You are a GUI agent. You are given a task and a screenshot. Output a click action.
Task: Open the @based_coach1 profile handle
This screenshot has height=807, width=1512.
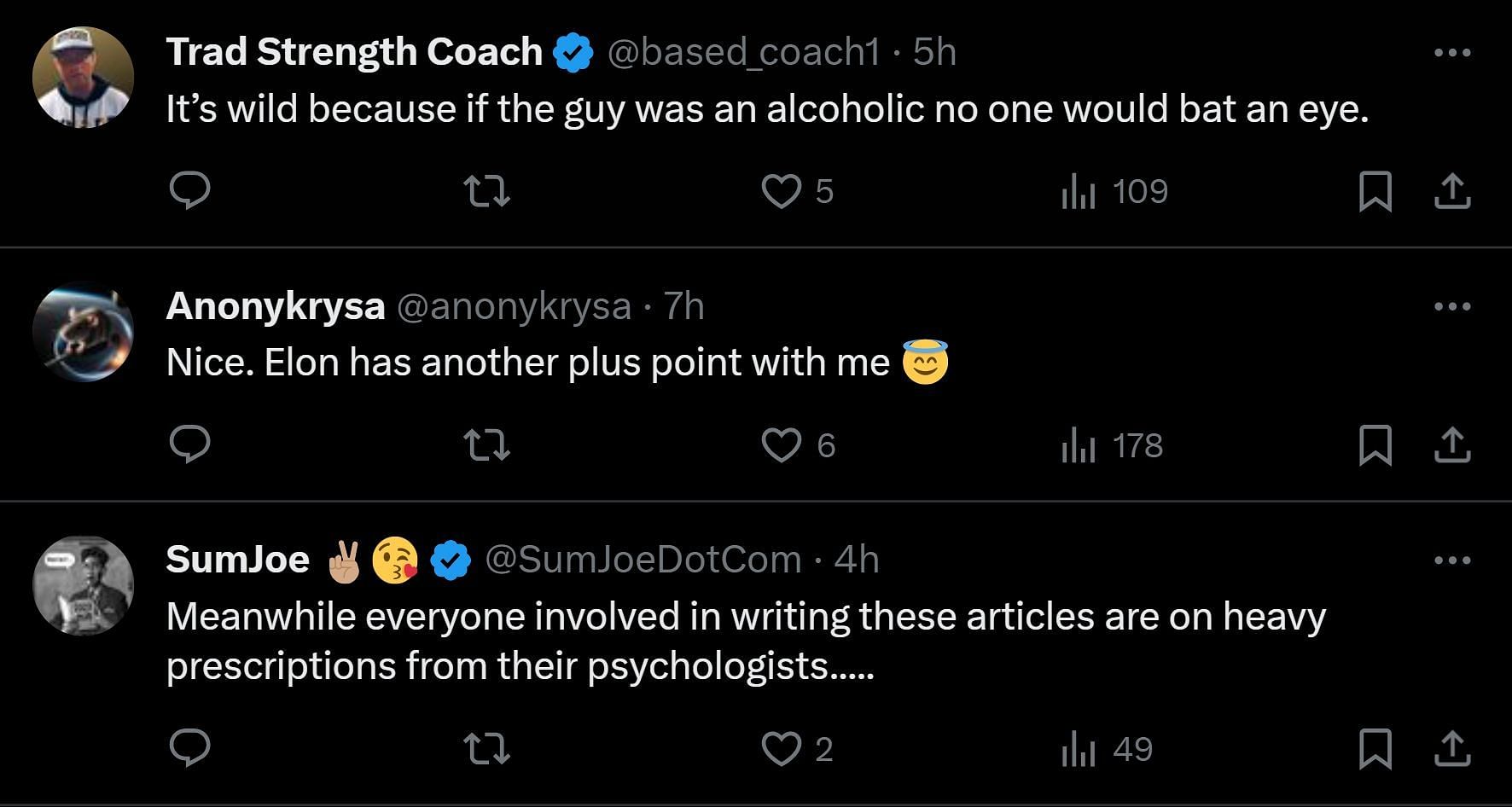[743, 53]
